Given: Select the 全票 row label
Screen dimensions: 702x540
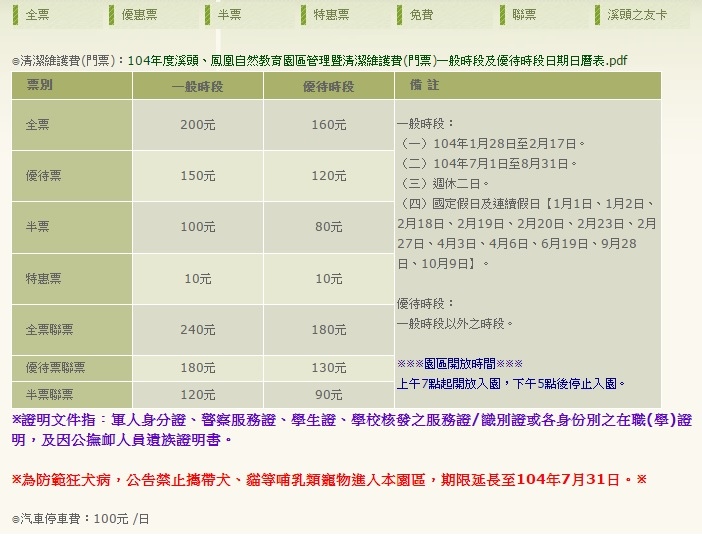Looking at the screenshot, I should pyautogui.click(x=37, y=124).
